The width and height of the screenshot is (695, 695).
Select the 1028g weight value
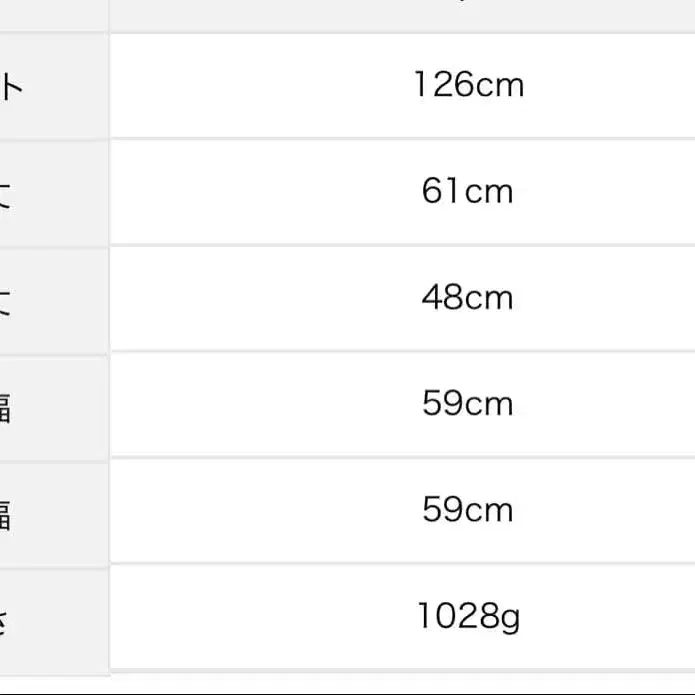point(467,618)
